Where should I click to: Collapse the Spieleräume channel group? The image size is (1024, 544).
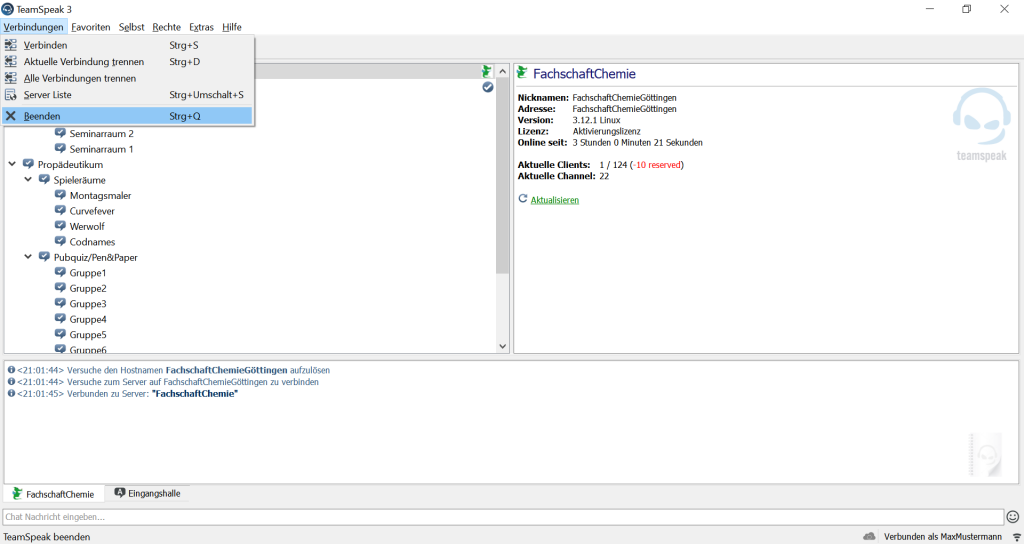pyautogui.click(x=28, y=180)
